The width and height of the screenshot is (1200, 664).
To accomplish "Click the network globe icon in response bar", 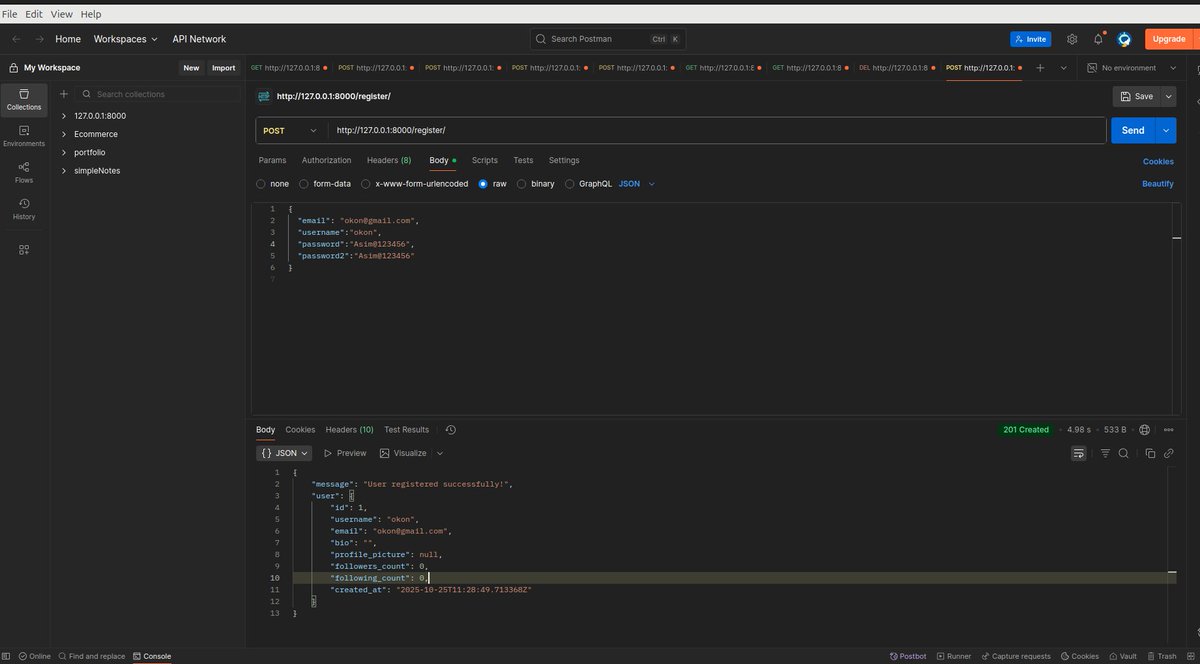I will (1145, 429).
